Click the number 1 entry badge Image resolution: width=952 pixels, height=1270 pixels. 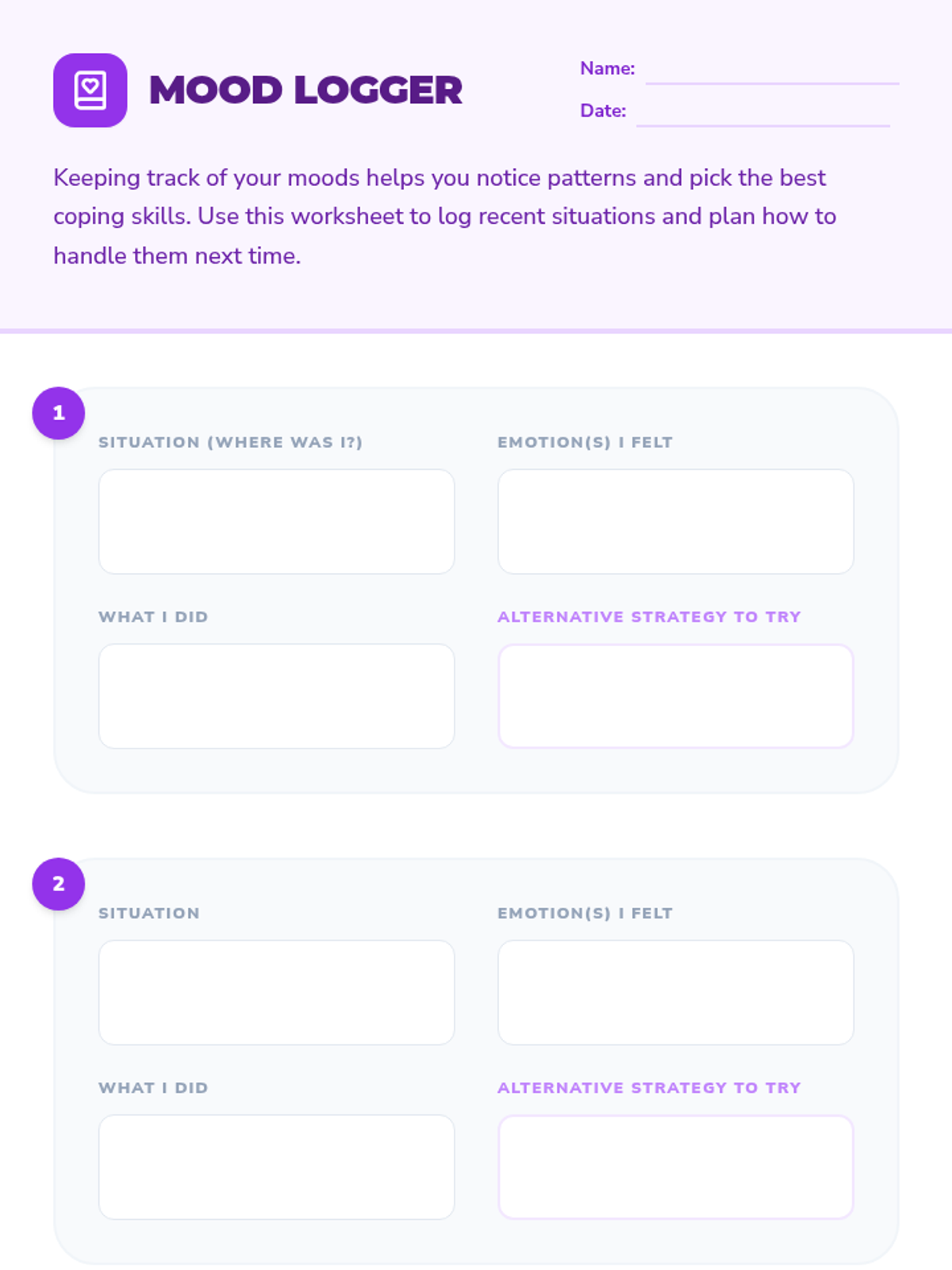tap(59, 413)
